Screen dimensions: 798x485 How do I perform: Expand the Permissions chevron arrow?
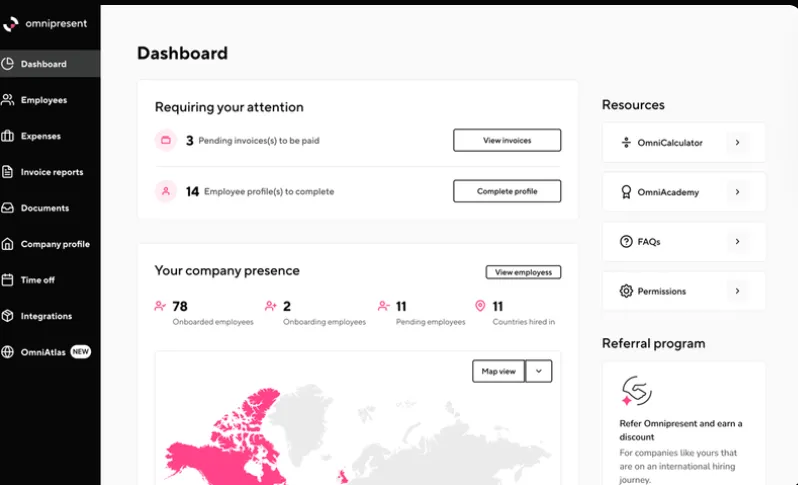pyautogui.click(x=737, y=291)
